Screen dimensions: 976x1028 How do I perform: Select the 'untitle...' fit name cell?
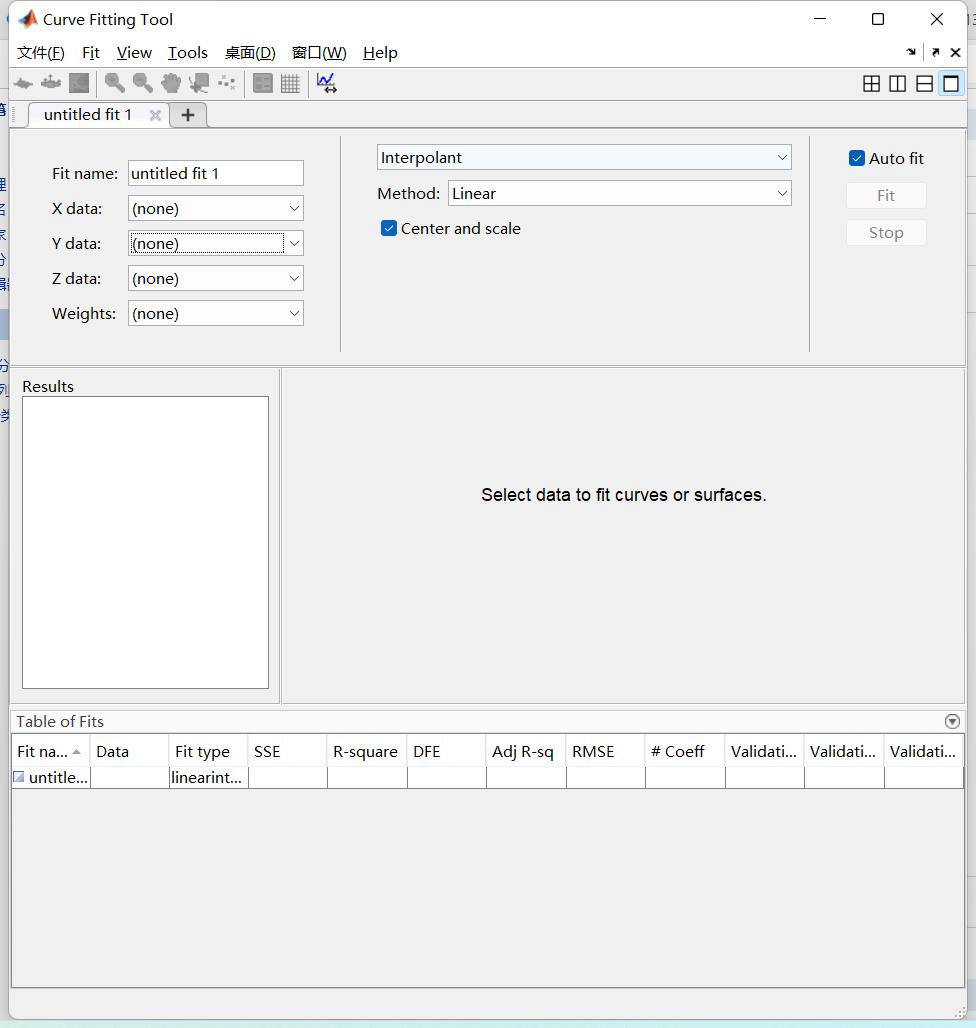tap(51, 778)
